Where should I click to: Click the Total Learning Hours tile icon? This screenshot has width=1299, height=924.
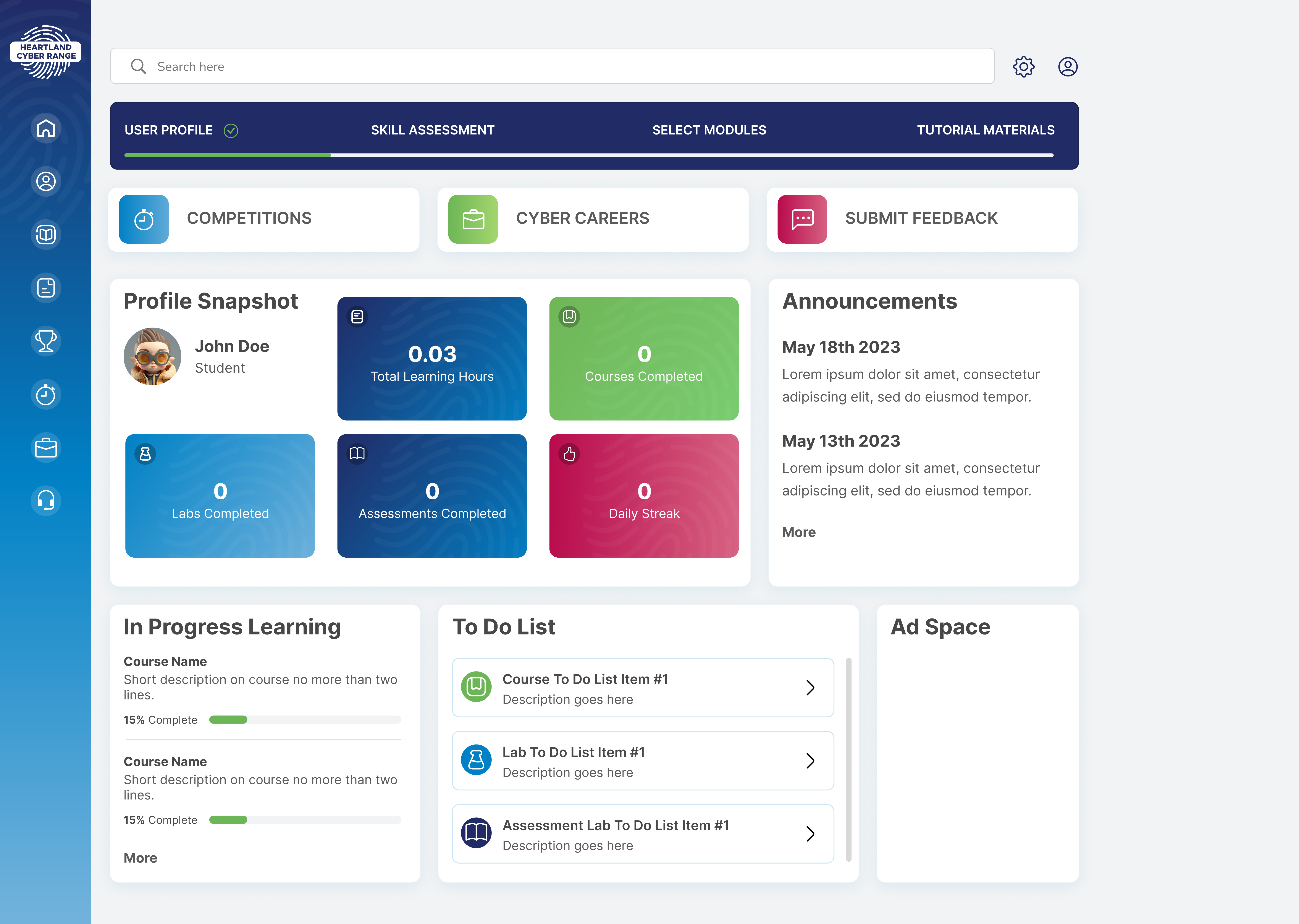357,316
